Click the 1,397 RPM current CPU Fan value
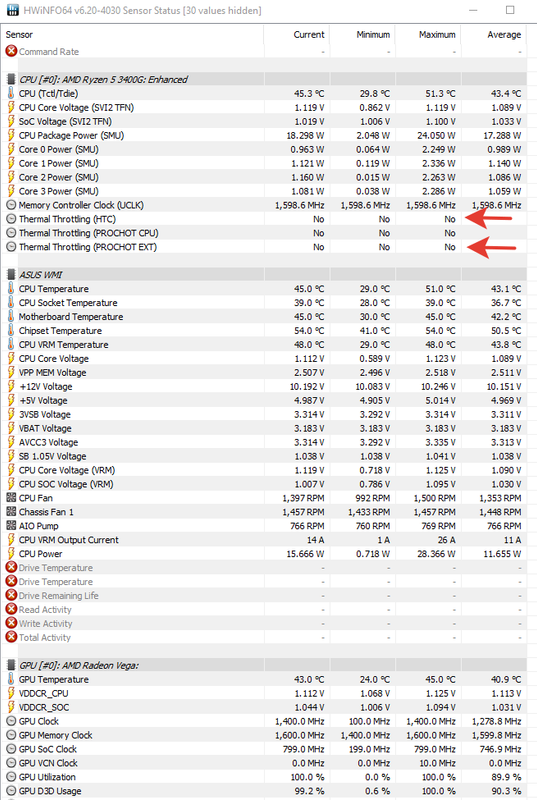The height and width of the screenshot is (800, 537). [303, 498]
